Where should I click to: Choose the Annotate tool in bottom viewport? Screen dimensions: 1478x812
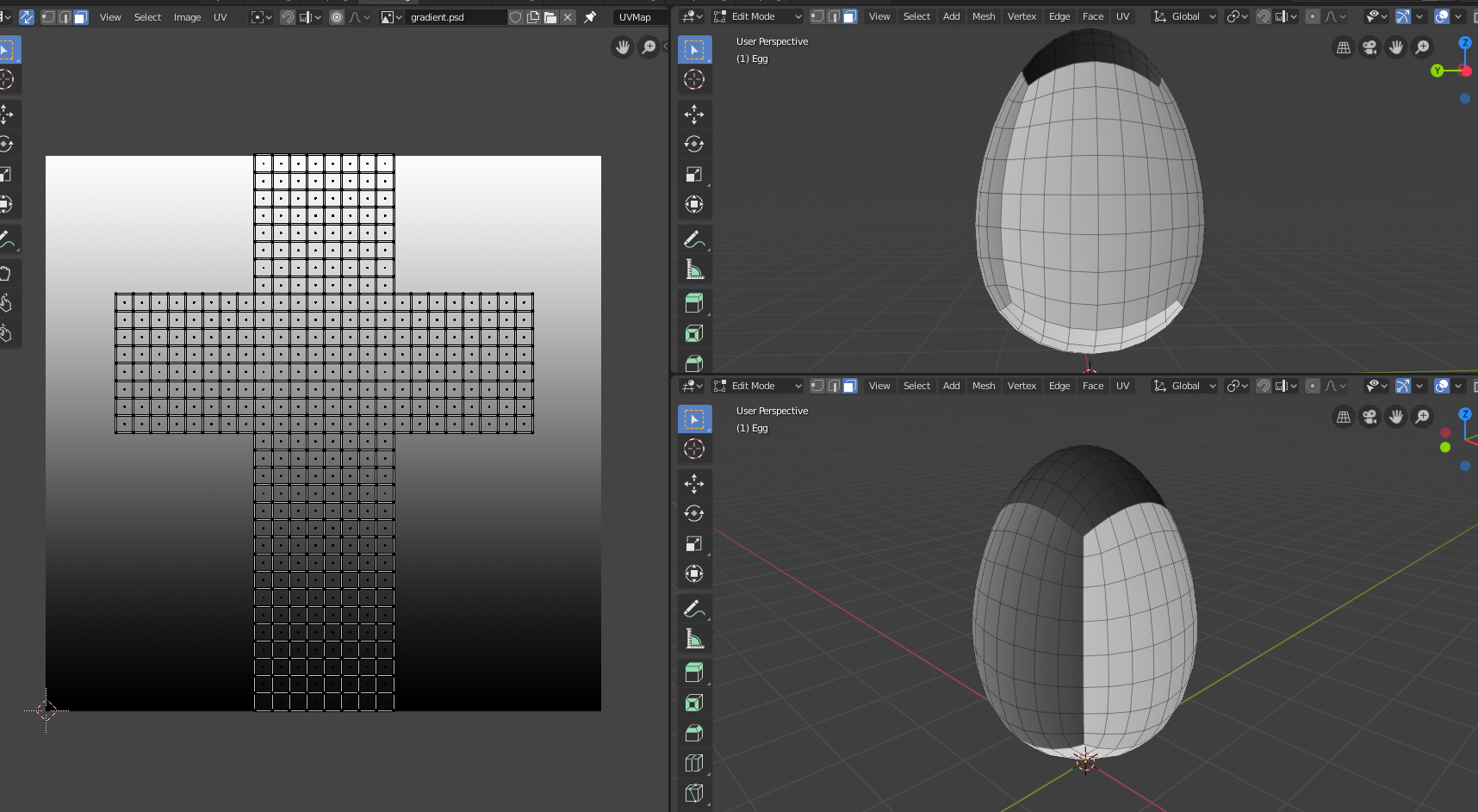click(x=694, y=609)
